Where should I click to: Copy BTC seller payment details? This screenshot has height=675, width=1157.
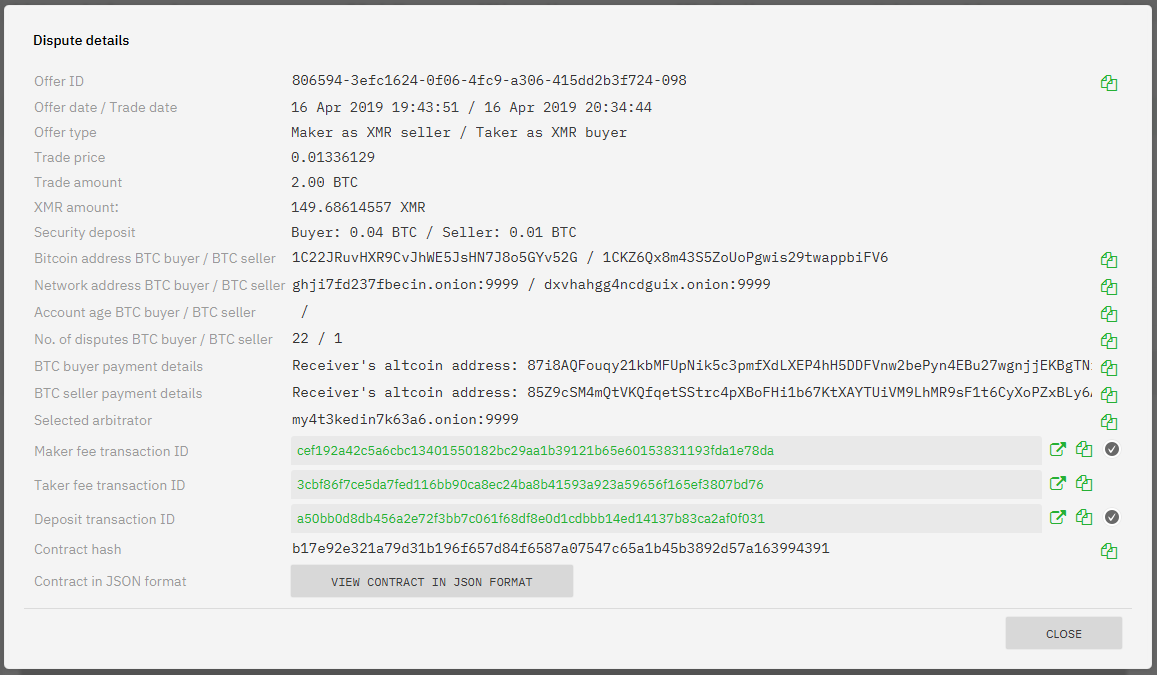point(1108,395)
